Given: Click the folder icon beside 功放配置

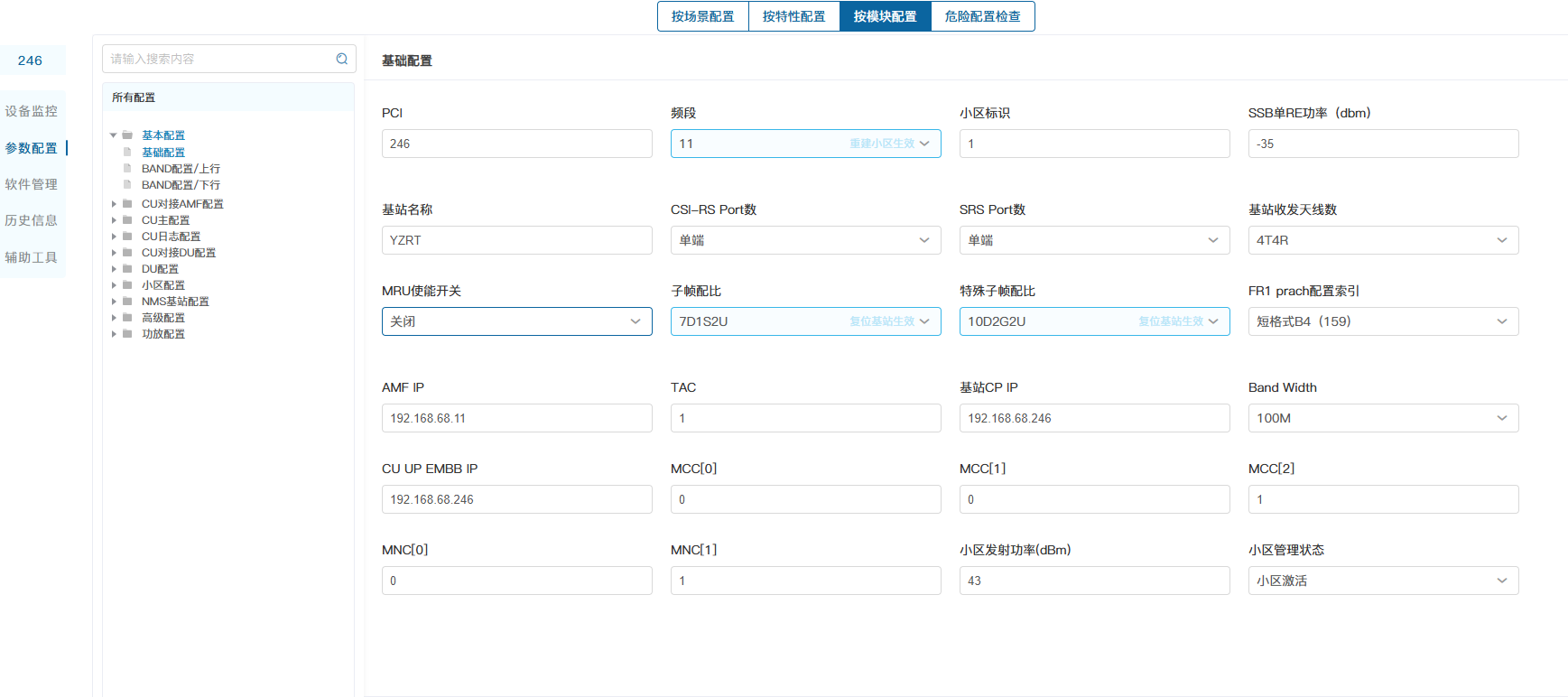Looking at the screenshot, I should pos(127,334).
